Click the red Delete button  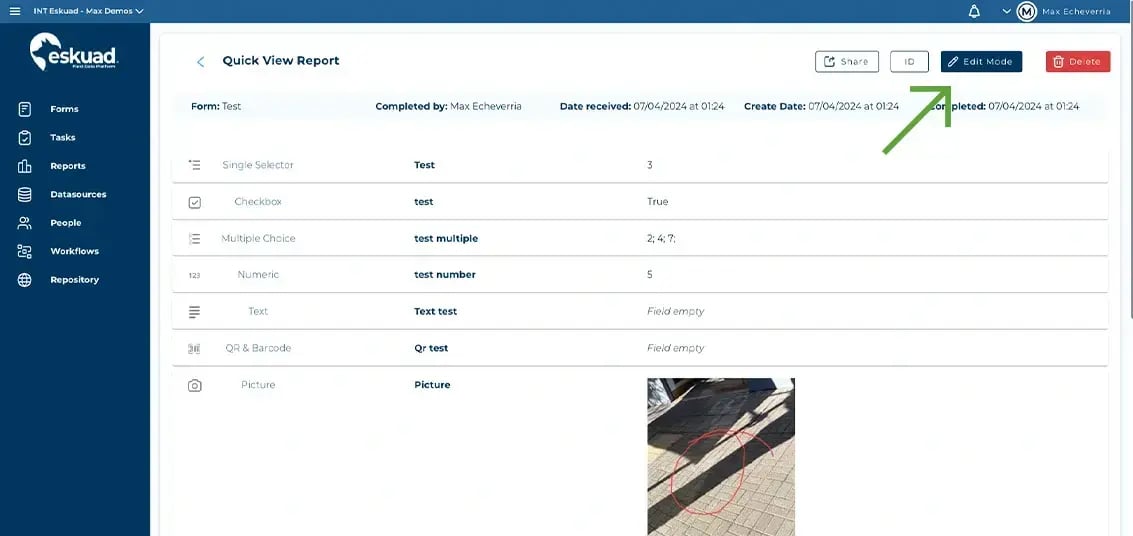point(1077,62)
